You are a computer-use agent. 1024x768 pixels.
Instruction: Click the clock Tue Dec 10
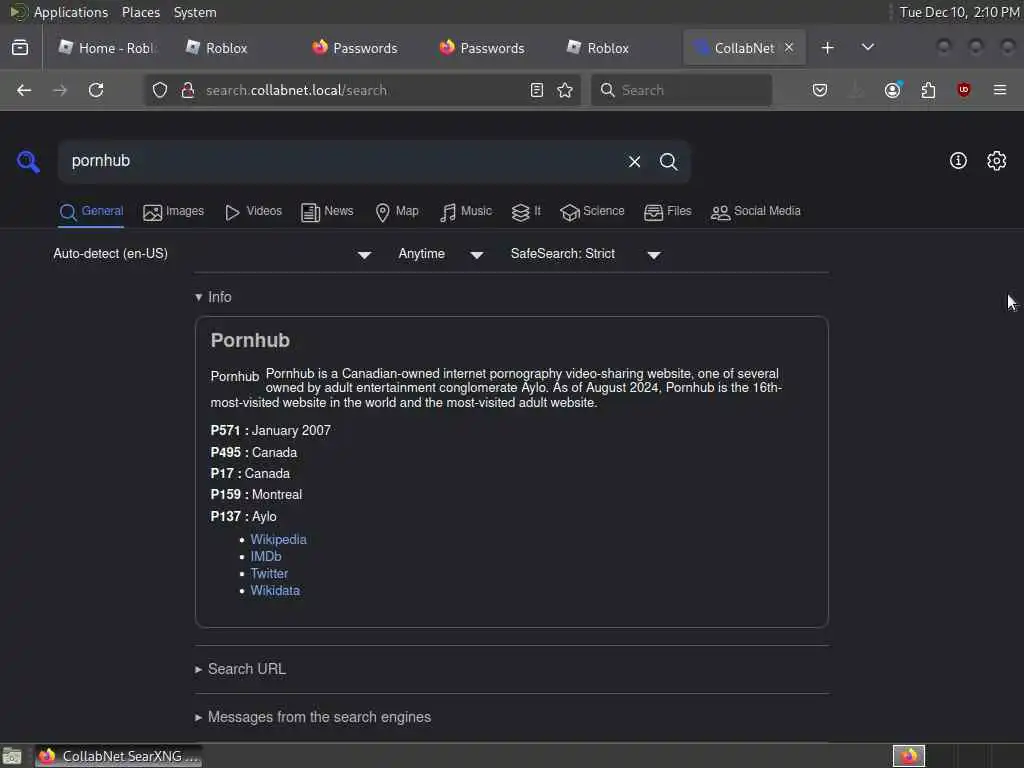click(x=959, y=12)
